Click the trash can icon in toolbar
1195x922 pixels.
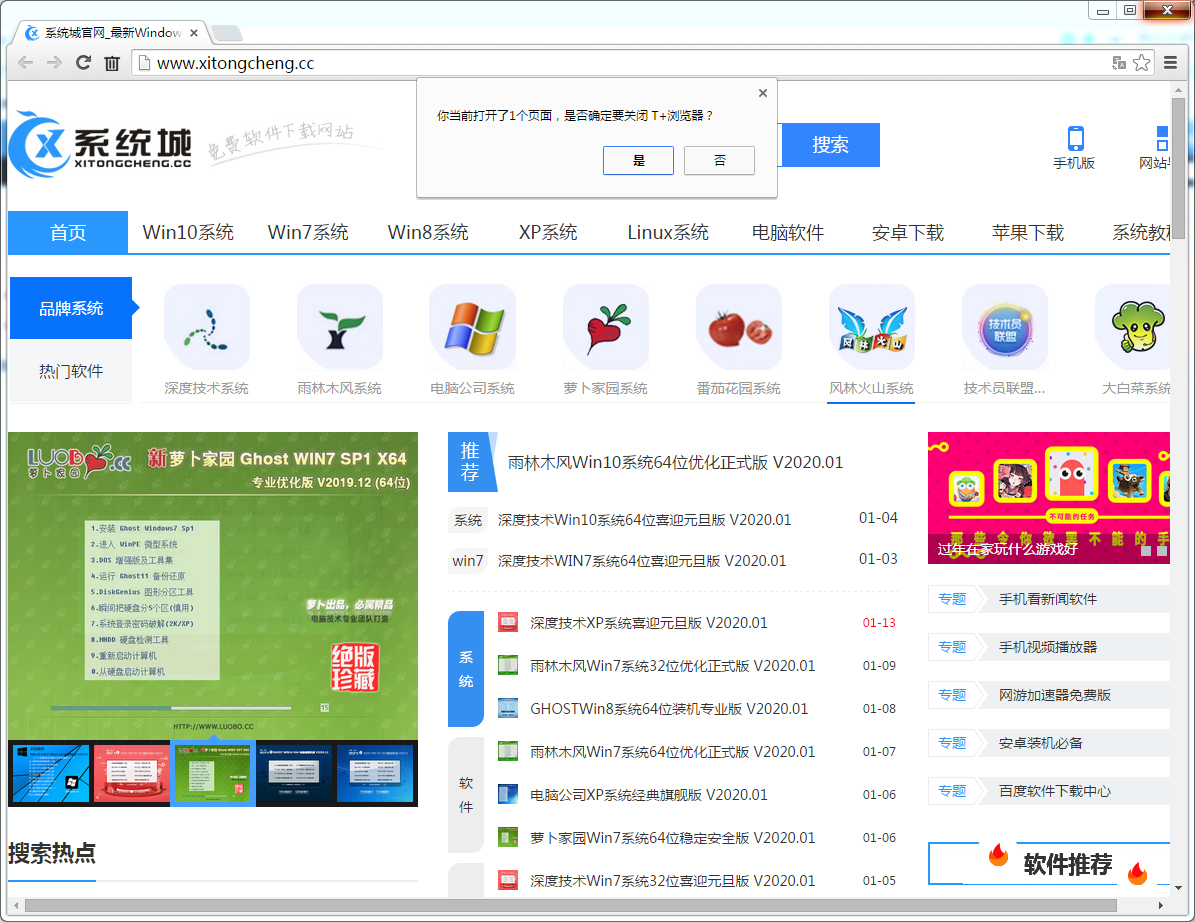pyautogui.click(x=112, y=63)
